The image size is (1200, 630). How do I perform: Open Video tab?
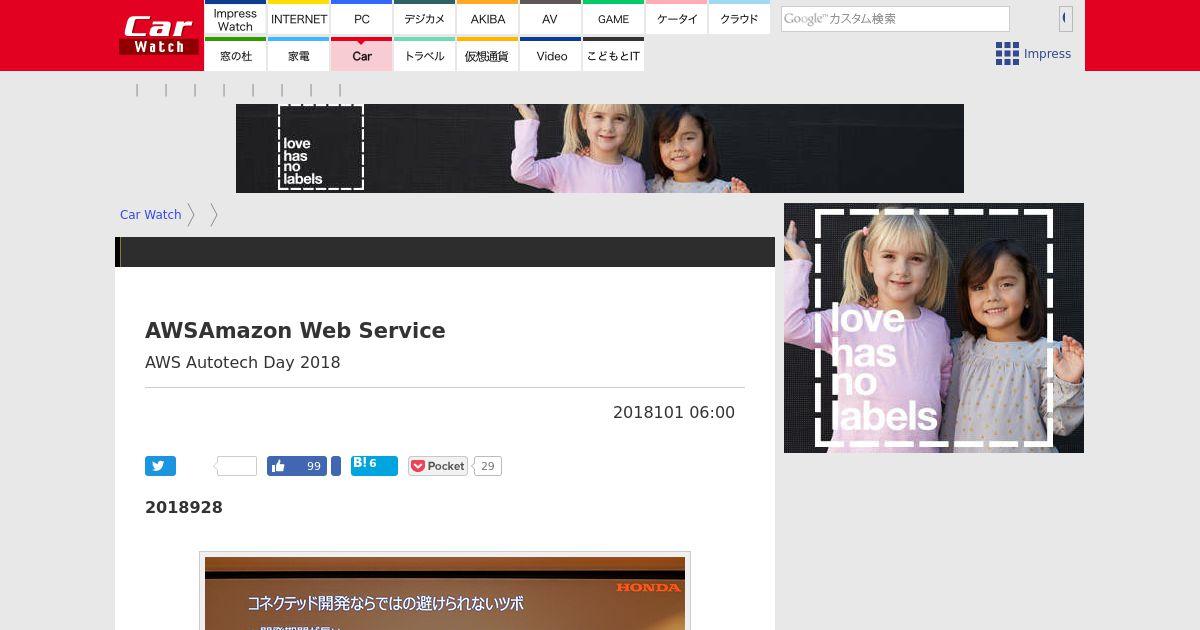coord(550,55)
